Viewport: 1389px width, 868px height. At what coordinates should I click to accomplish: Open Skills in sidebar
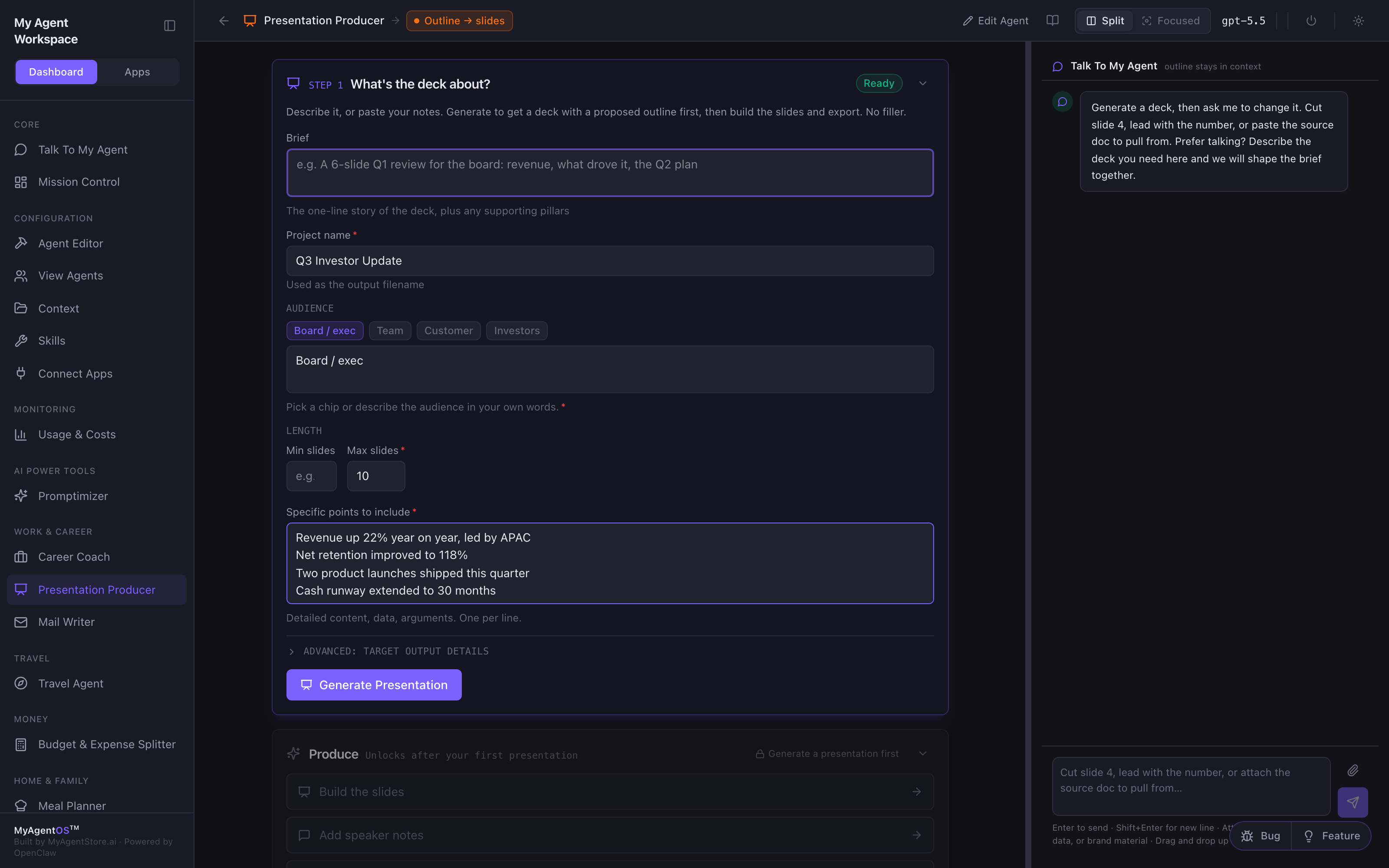(x=96, y=340)
